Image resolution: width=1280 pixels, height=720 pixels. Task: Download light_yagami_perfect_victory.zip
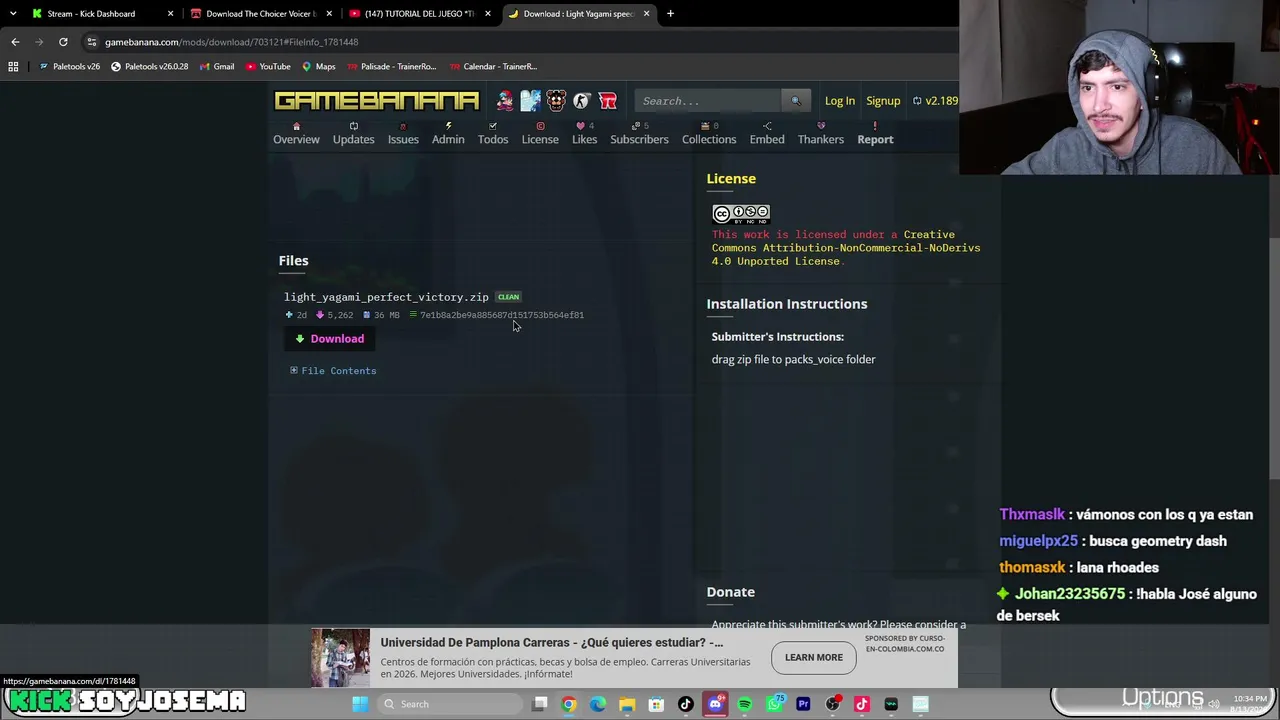tap(330, 339)
